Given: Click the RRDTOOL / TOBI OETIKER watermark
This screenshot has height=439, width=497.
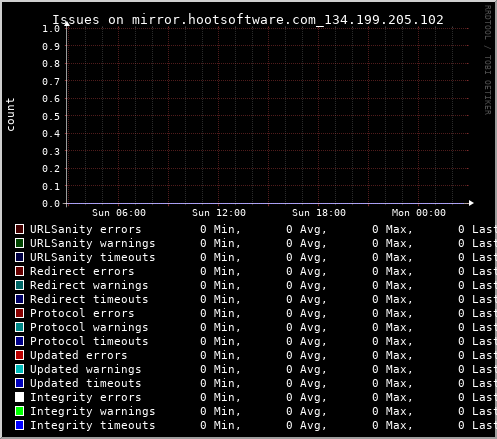Looking at the screenshot, I should click(487, 60).
